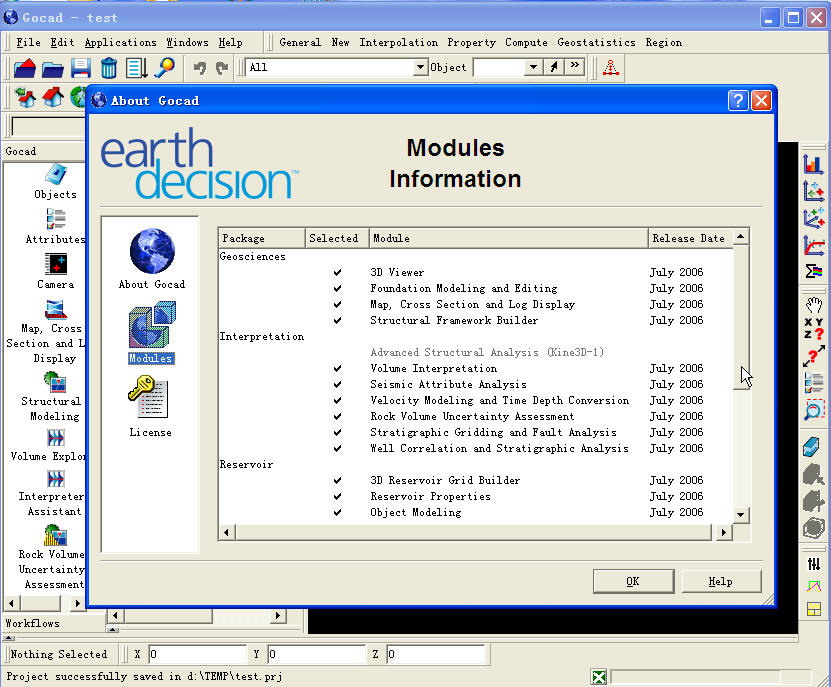This screenshot has height=687, width=831.
Task: Open a project with the folder icon
Action: (53, 68)
